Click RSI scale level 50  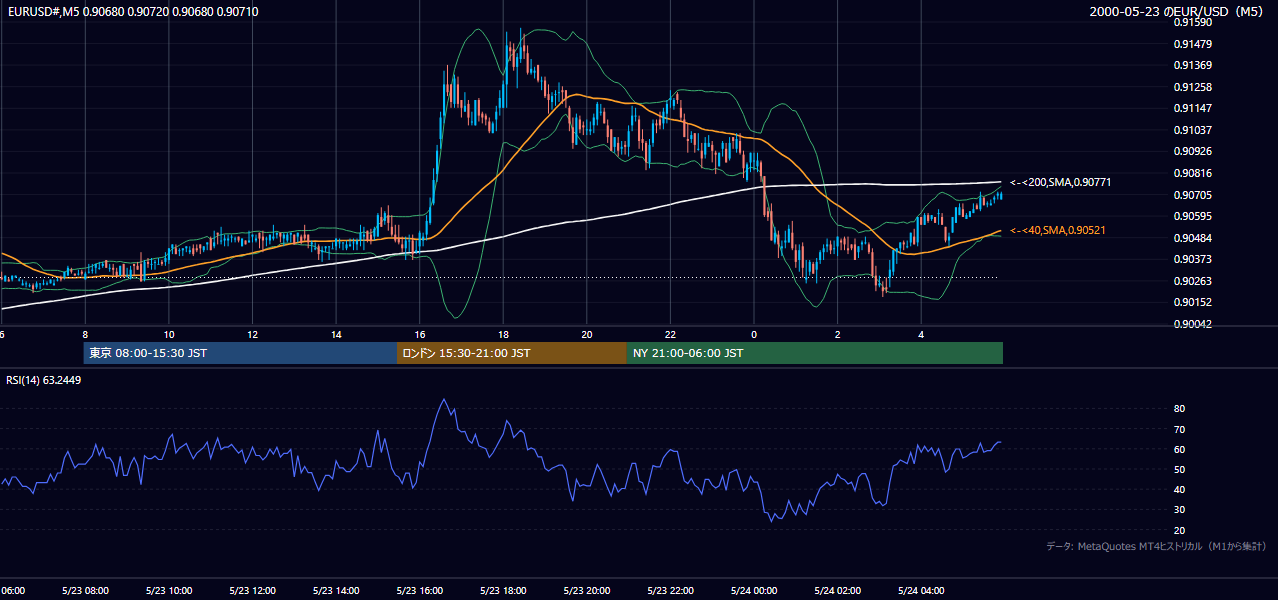[x=1179, y=469]
